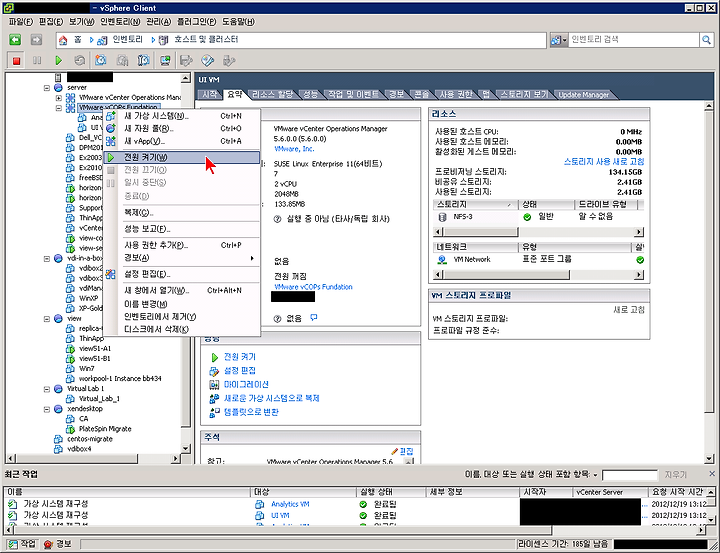
Task: Click the 설정 편집 command link
Action: [240, 371]
